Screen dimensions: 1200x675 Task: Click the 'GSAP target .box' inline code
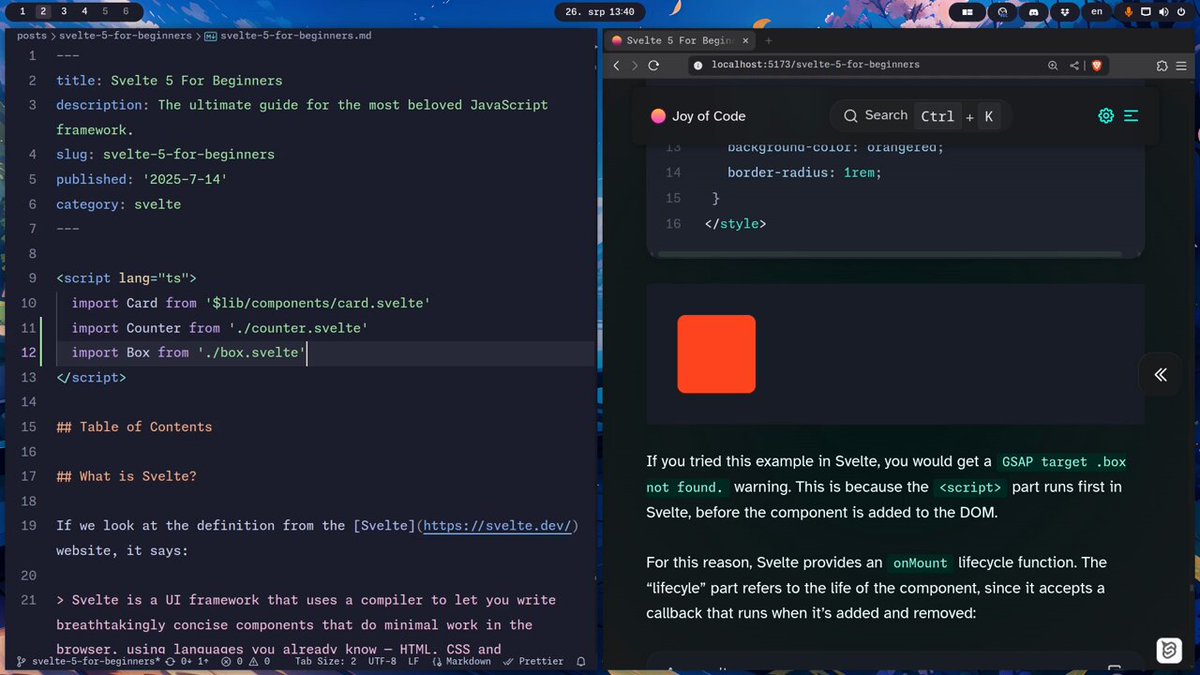click(1064, 462)
